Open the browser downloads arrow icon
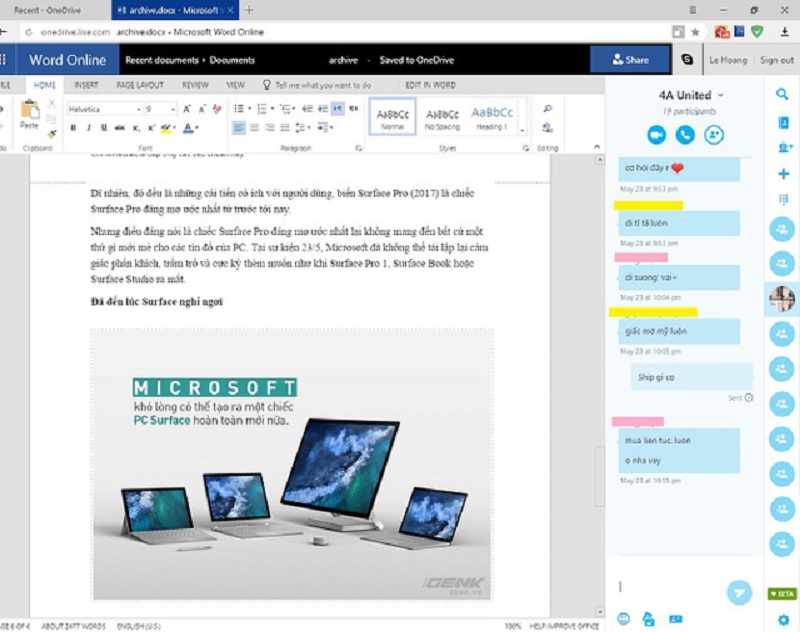 click(x=784, y=32)
